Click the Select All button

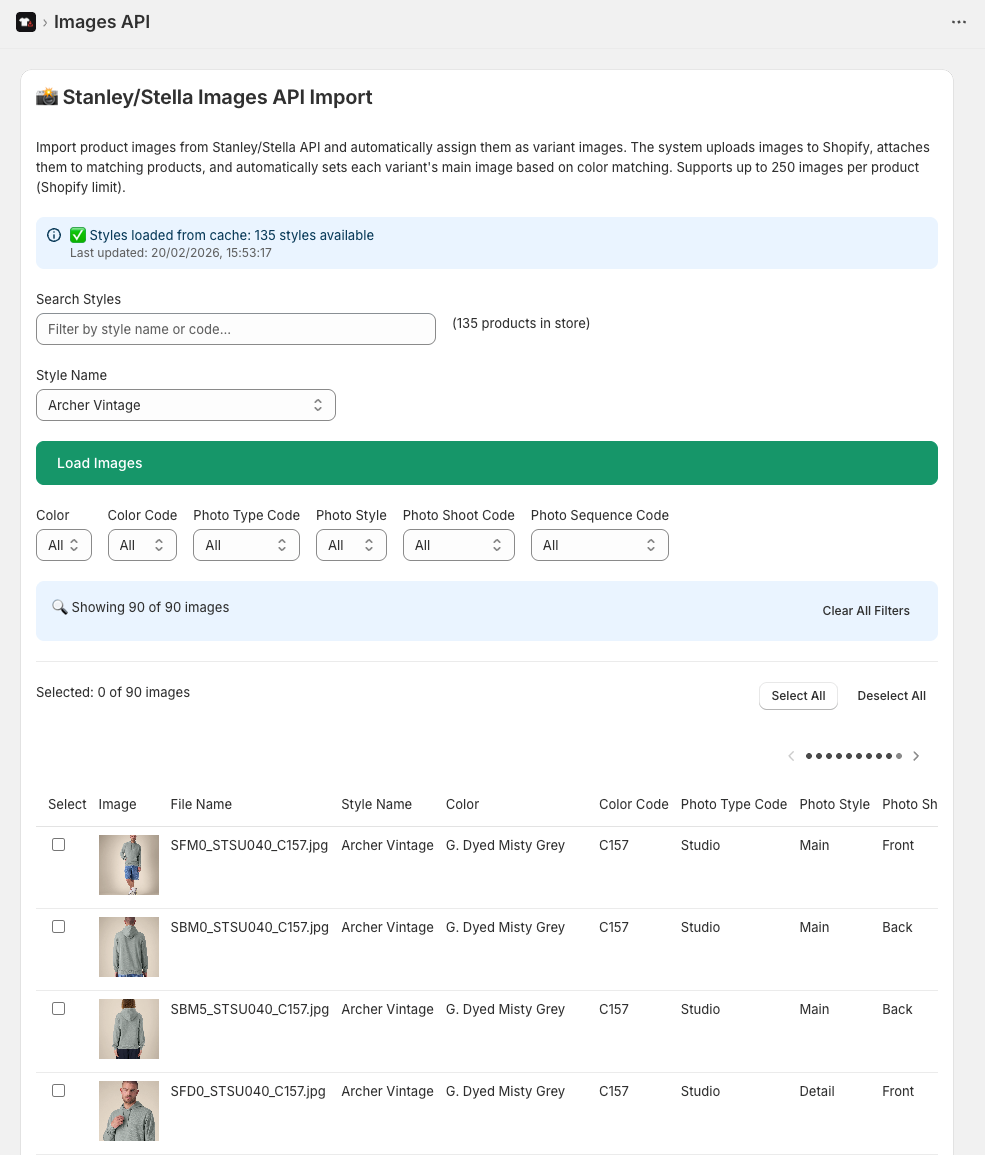pos(798,695)
